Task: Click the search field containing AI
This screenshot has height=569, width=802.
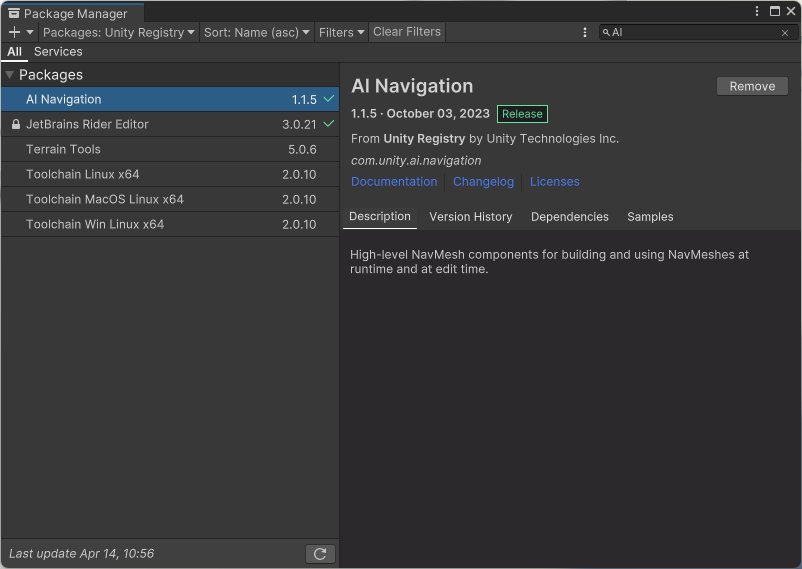Action: point(697,32)
